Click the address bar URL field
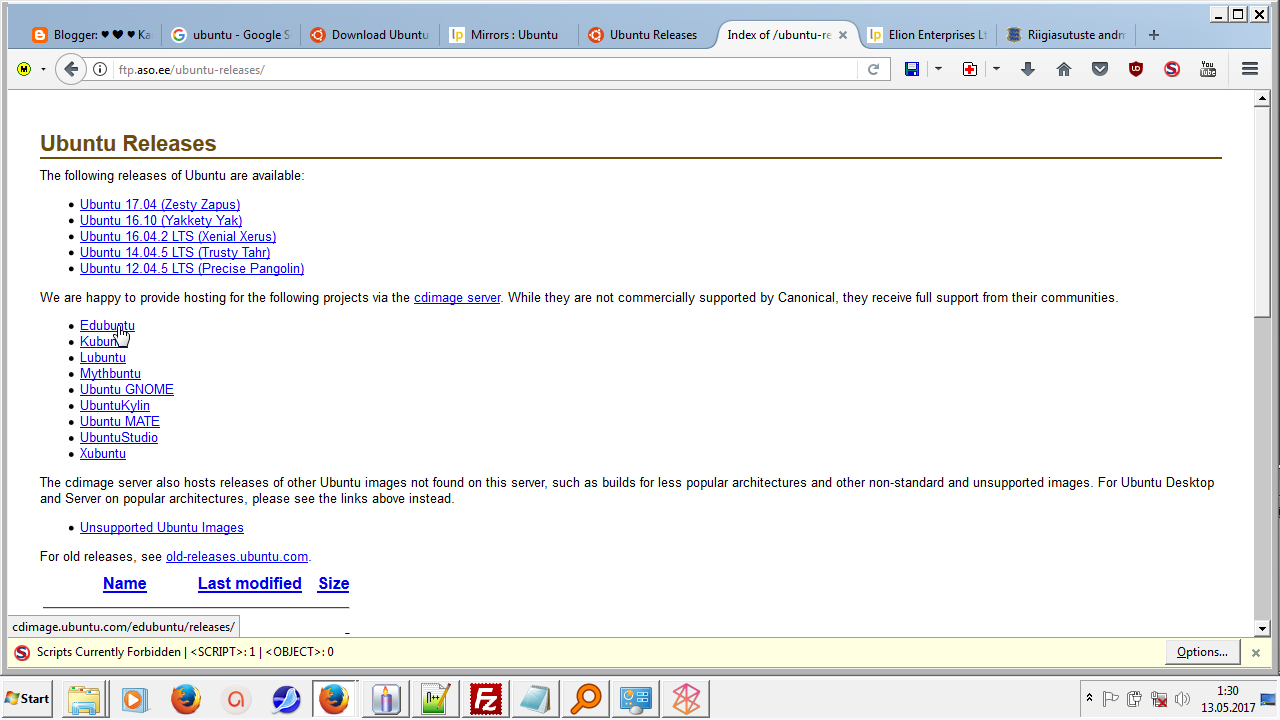 tap(485, 69)
